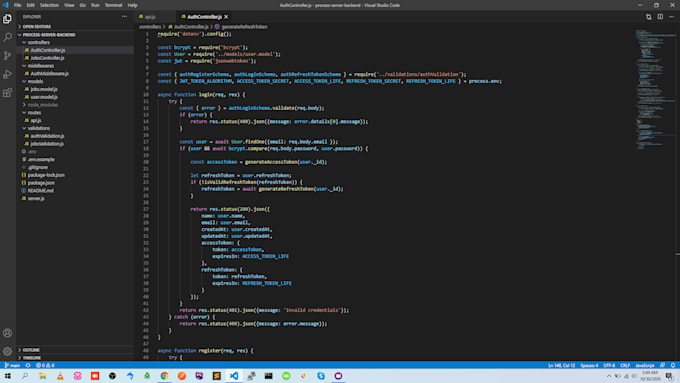The image size is (680, 383).
Task: Open JobsController.js in the explorer
Action: [x=47, y=58]
